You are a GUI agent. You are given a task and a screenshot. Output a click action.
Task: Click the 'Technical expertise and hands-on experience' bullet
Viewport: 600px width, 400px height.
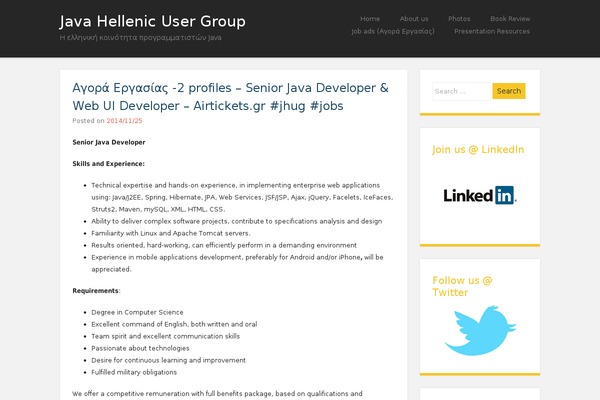[242, 197]
